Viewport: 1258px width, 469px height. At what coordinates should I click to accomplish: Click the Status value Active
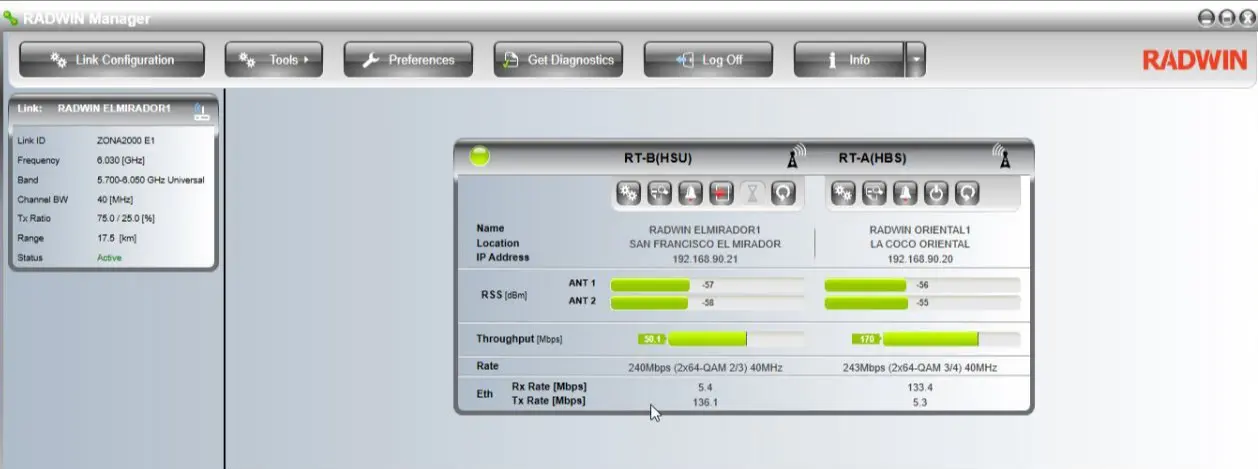click(x=108, y=258)
